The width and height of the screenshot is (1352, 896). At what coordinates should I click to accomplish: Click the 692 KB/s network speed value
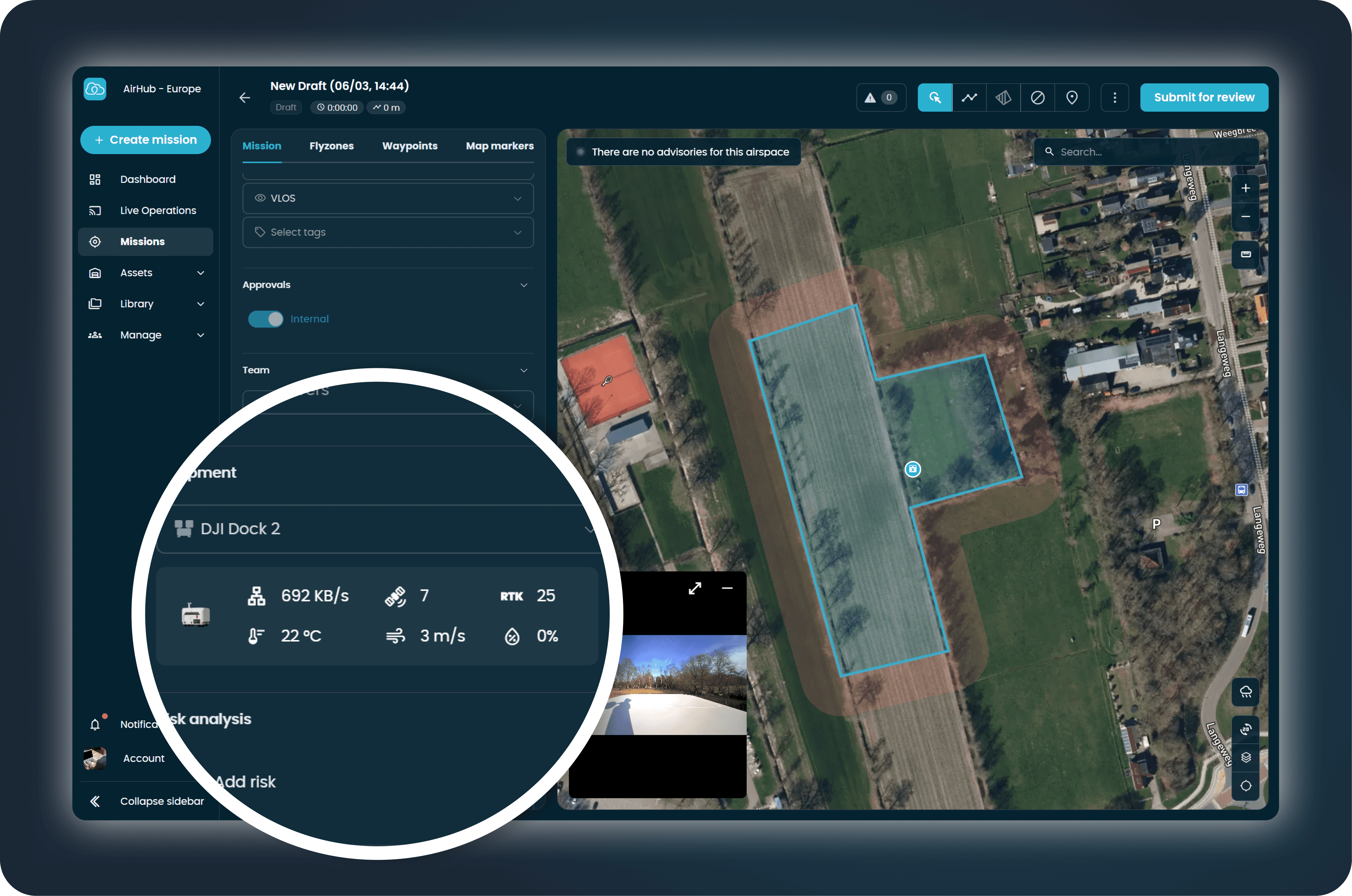click(x=315, y=596)
